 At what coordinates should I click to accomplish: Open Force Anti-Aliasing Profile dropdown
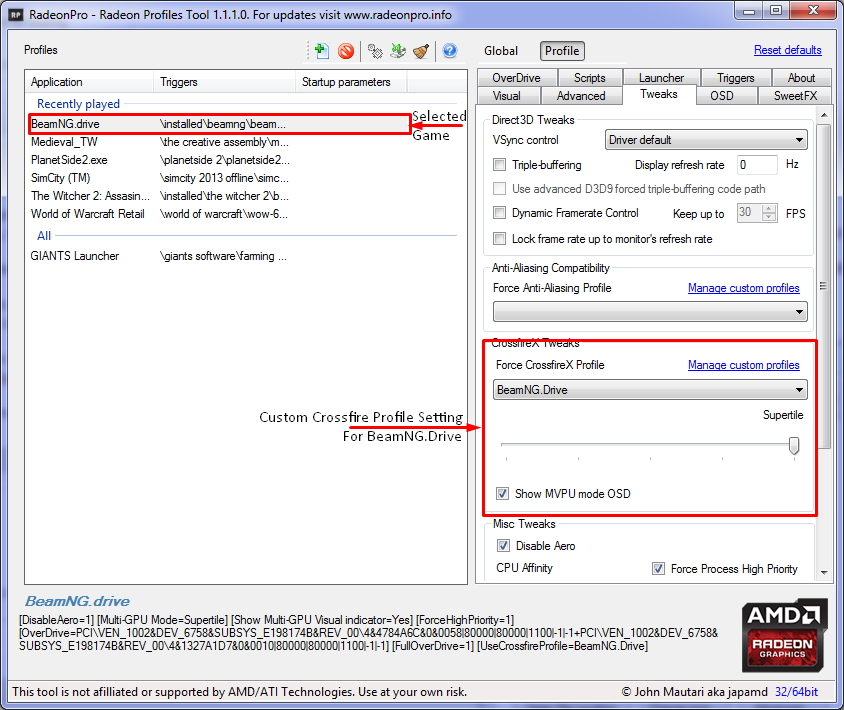(x=650, y=312)
